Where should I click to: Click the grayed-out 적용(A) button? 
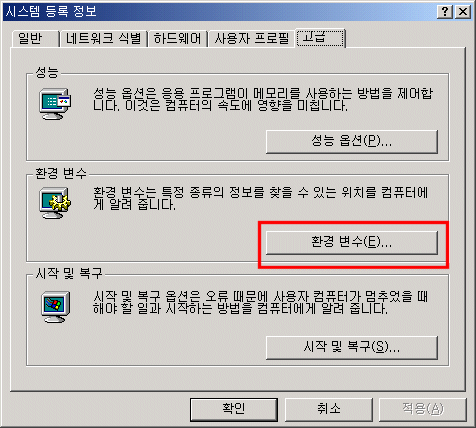pos(423,409)
